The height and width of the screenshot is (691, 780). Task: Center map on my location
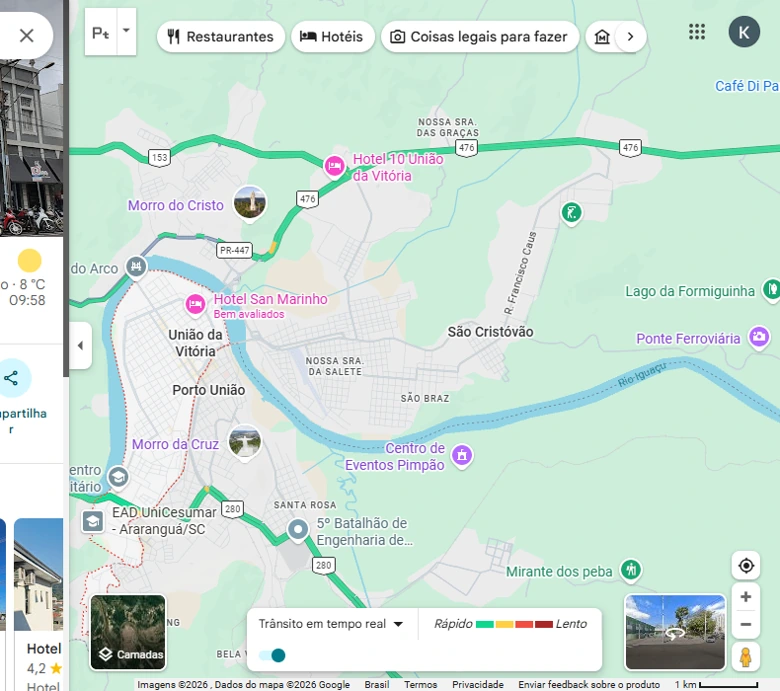(746, 566)
